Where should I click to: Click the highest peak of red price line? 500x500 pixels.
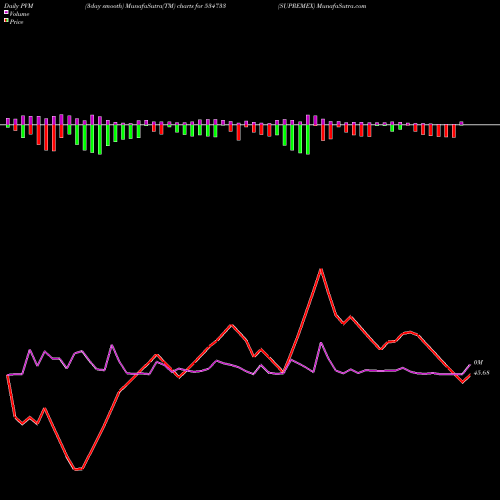click(321, 269)
